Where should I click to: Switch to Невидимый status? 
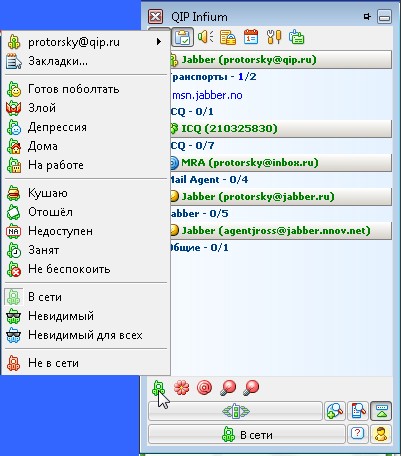click(x=85, y=316)
